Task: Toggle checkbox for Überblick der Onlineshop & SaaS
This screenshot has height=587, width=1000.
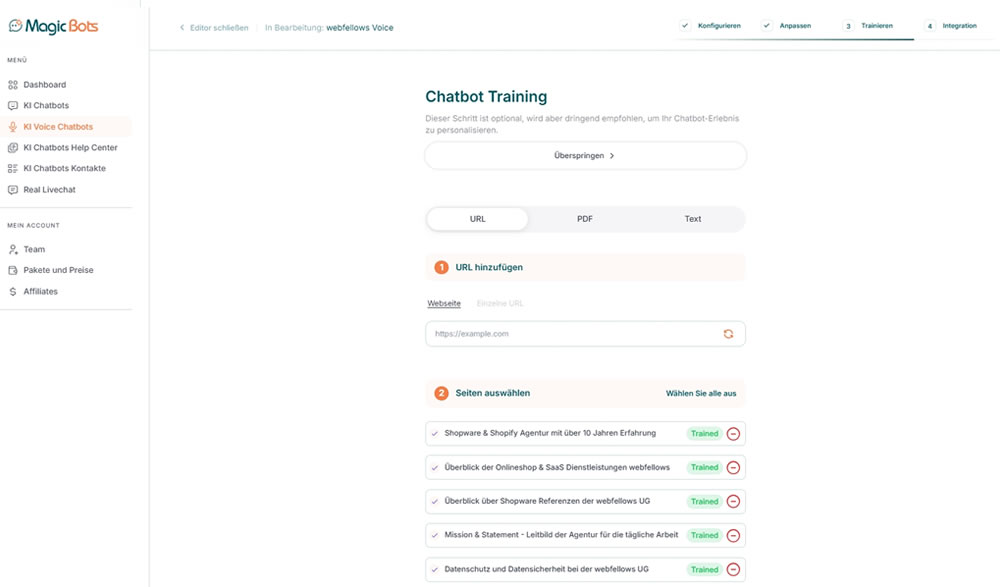Action: [435, 468]
